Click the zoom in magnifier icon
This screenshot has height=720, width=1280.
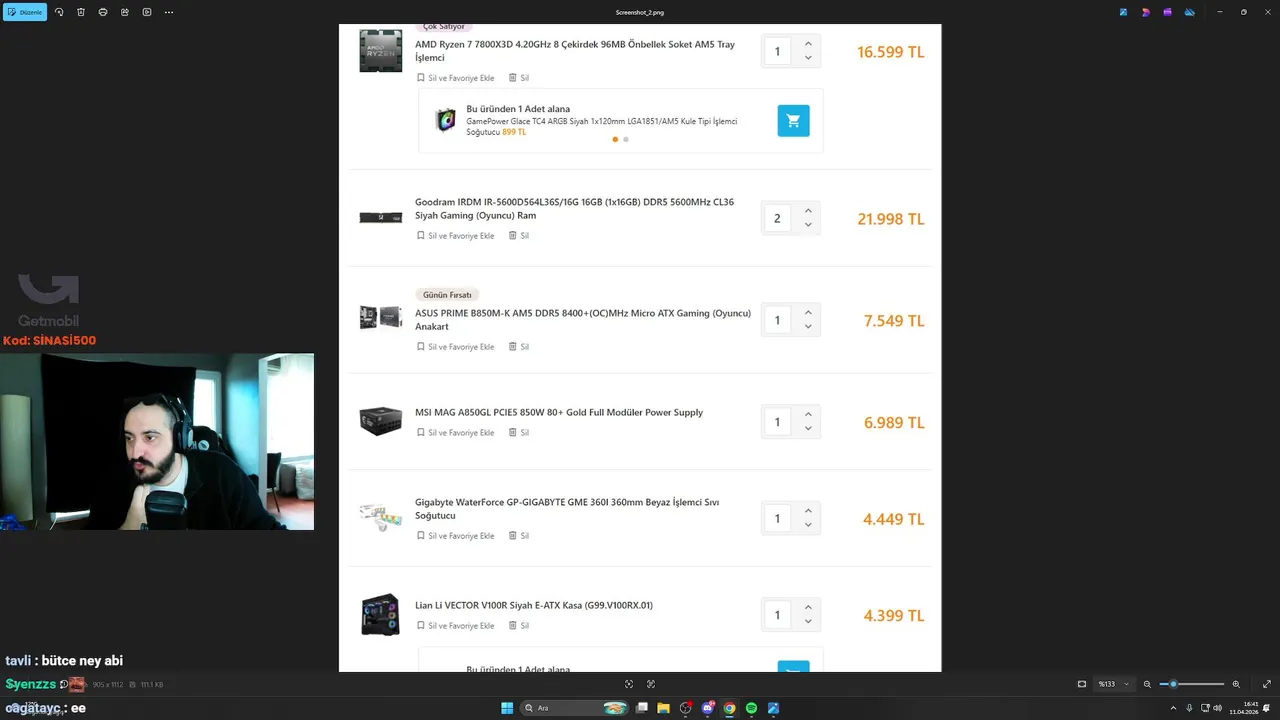[x=1236, y=684]
